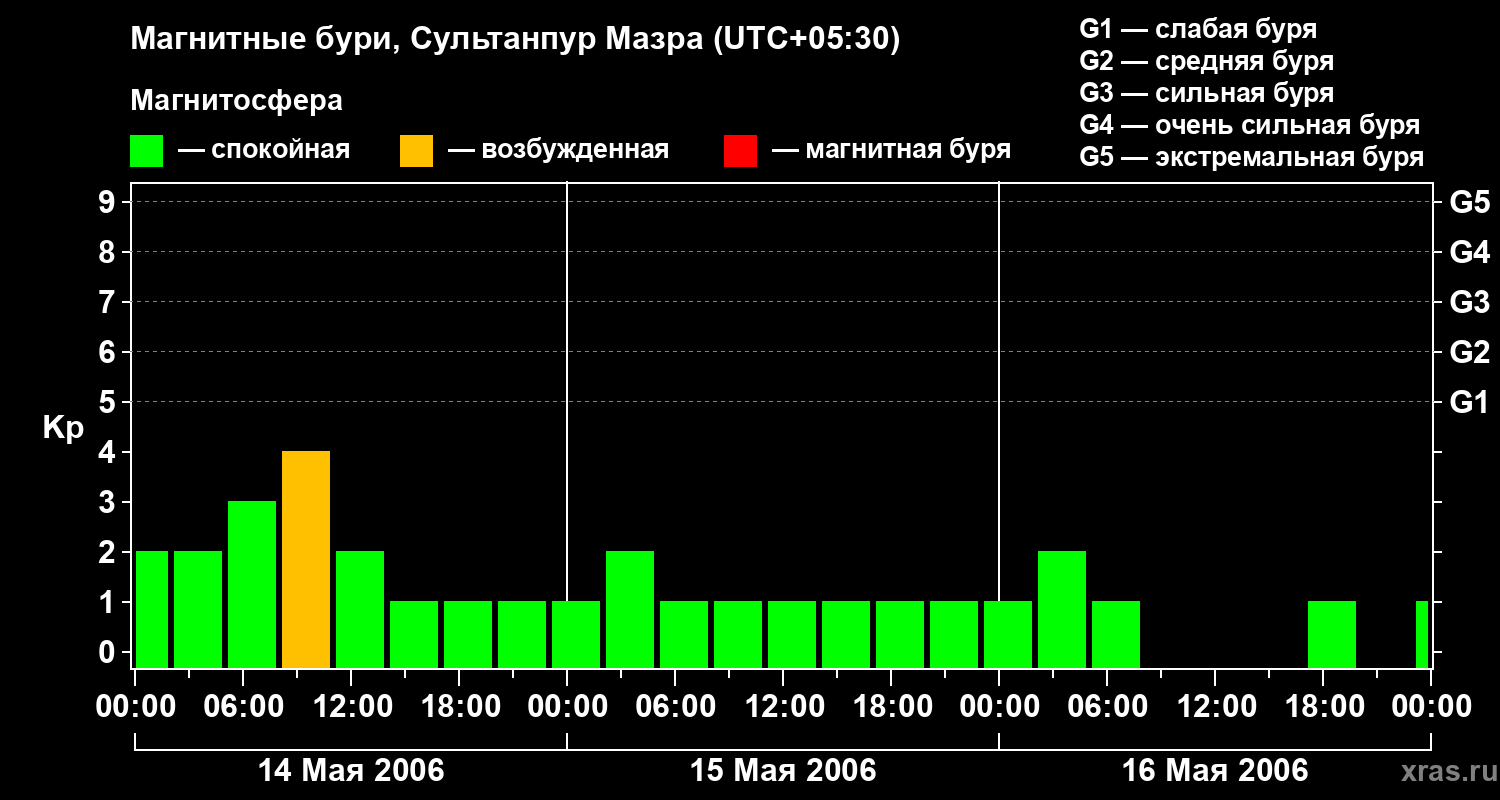This screenshot has width=1500, height=800.
Task: Click the '16 Мая 2006' date label
Action: pos(1215,770)
